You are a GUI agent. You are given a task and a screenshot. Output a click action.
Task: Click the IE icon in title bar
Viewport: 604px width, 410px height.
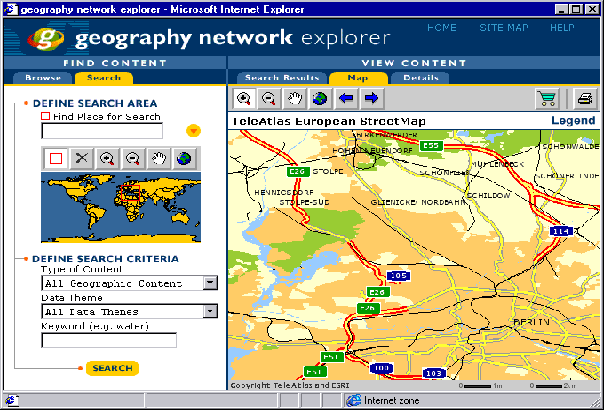coord(10,9)
